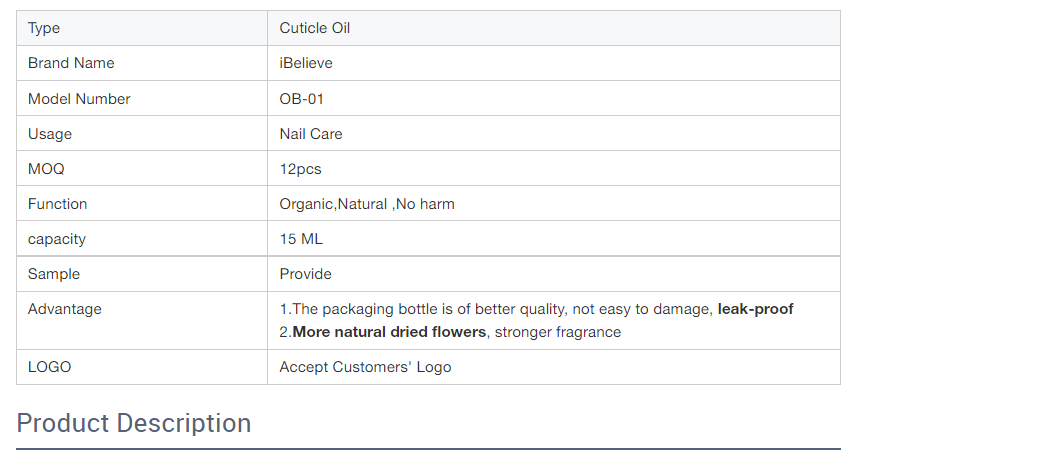Click the 15 ML capacity value

[301, 239]
